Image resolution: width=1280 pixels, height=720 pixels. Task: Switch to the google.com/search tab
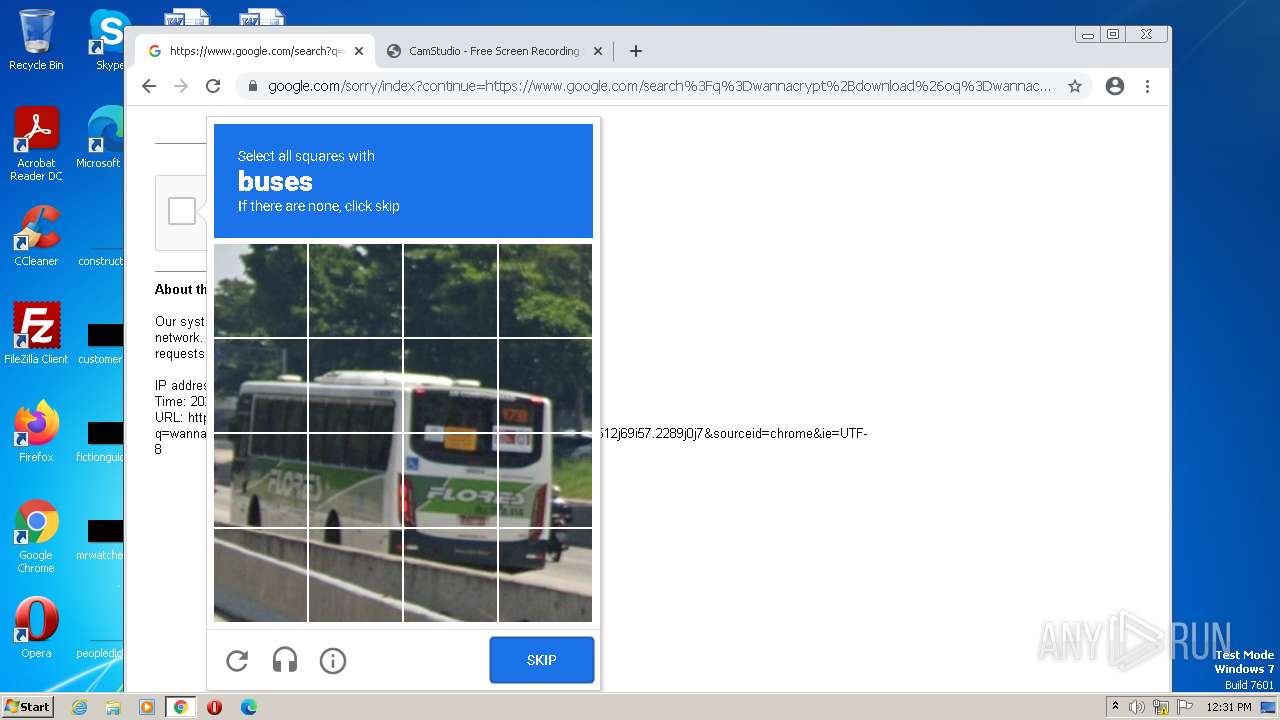point(255,51)
